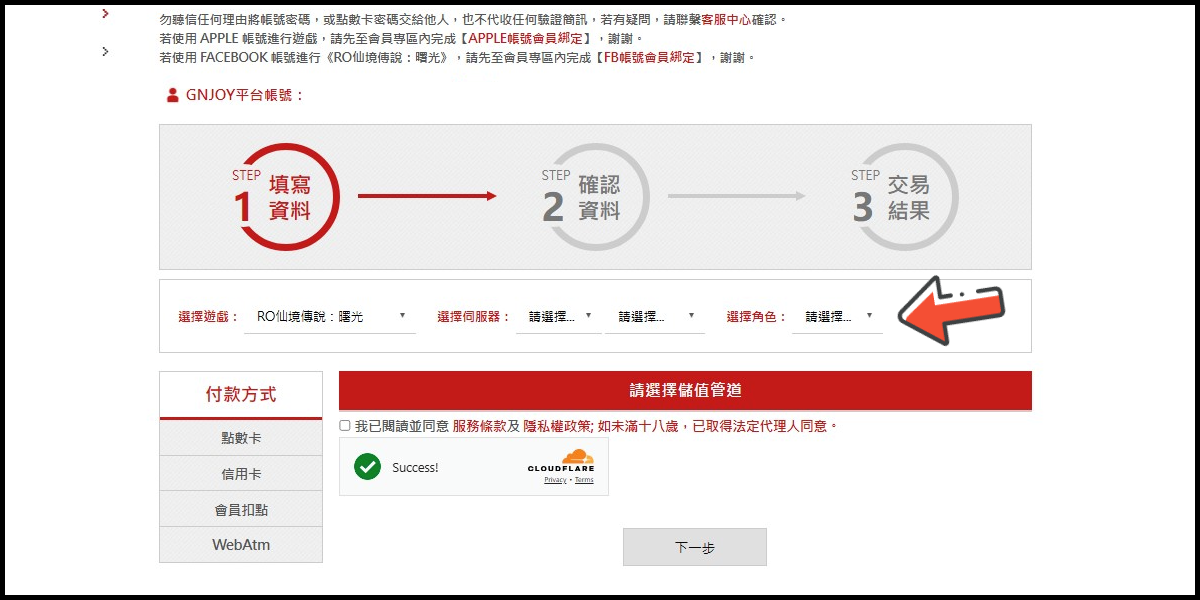Click the GNJOY平台帳號 label text

pos(245,96)
